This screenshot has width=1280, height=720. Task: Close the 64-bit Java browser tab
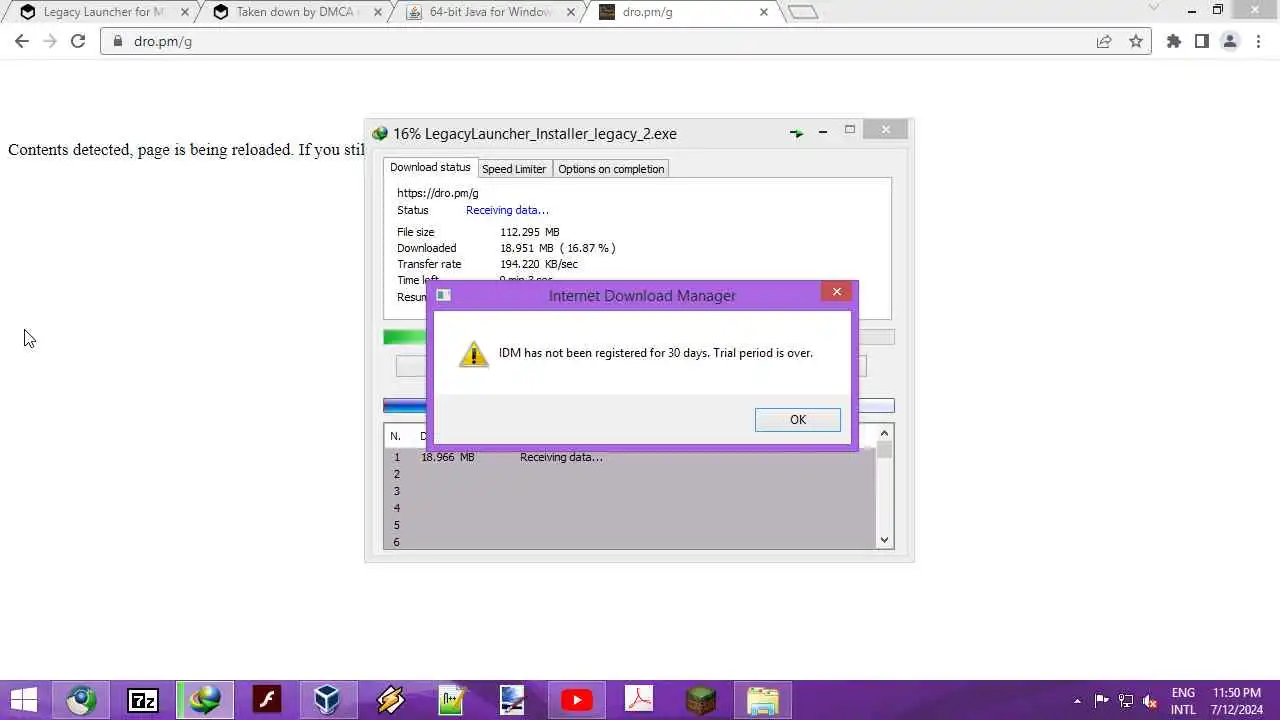coord(570,12)
